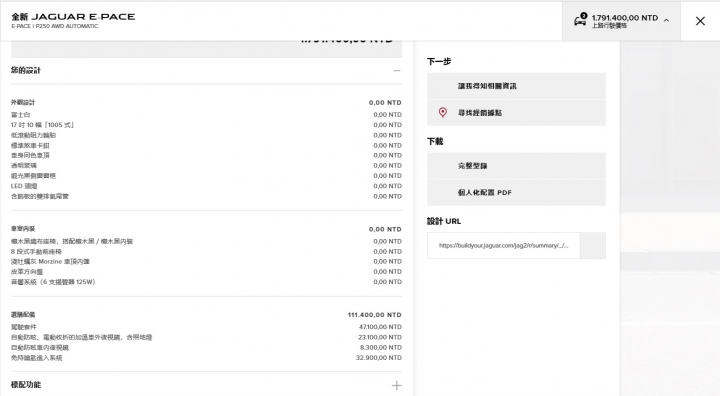Click the red map pin icon
720x396 pixels.
point(443,113)
